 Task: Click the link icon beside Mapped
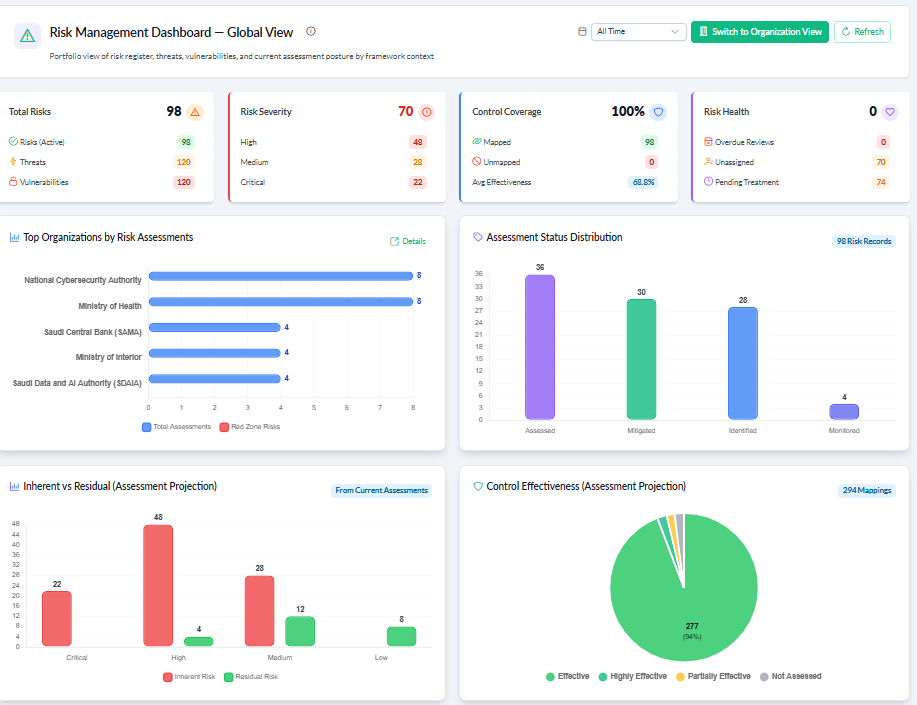(x=477, y=142)
